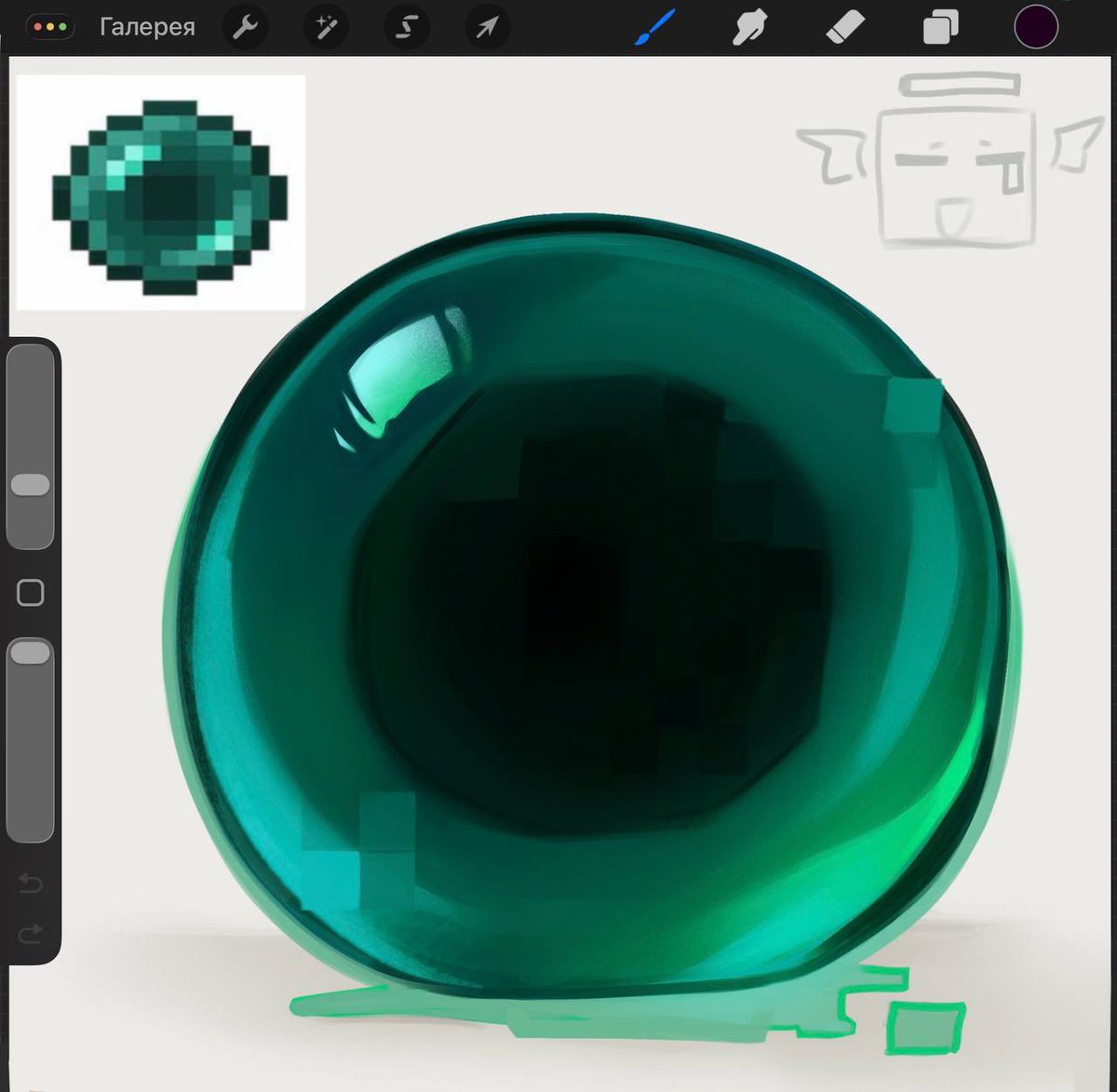This screenshot has width=1117, height=1092.
Task: Open the Gallery (Галерея) view
Action: pyautogui.click(x=147, y=27)
